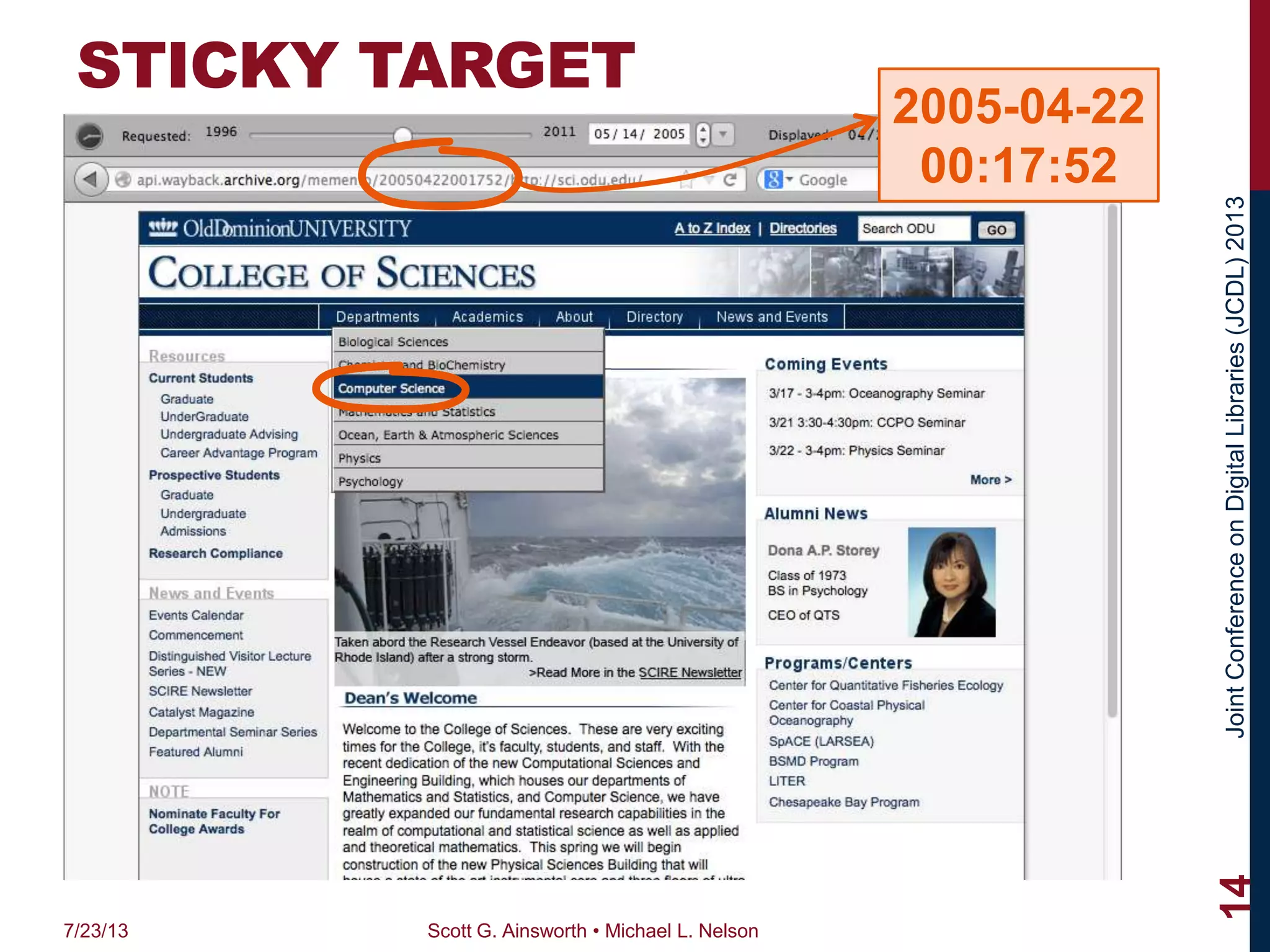The height and width of the screenshot is (952, 1270).
Task: Click the browser back arrow button
Action: click(91, 180)
